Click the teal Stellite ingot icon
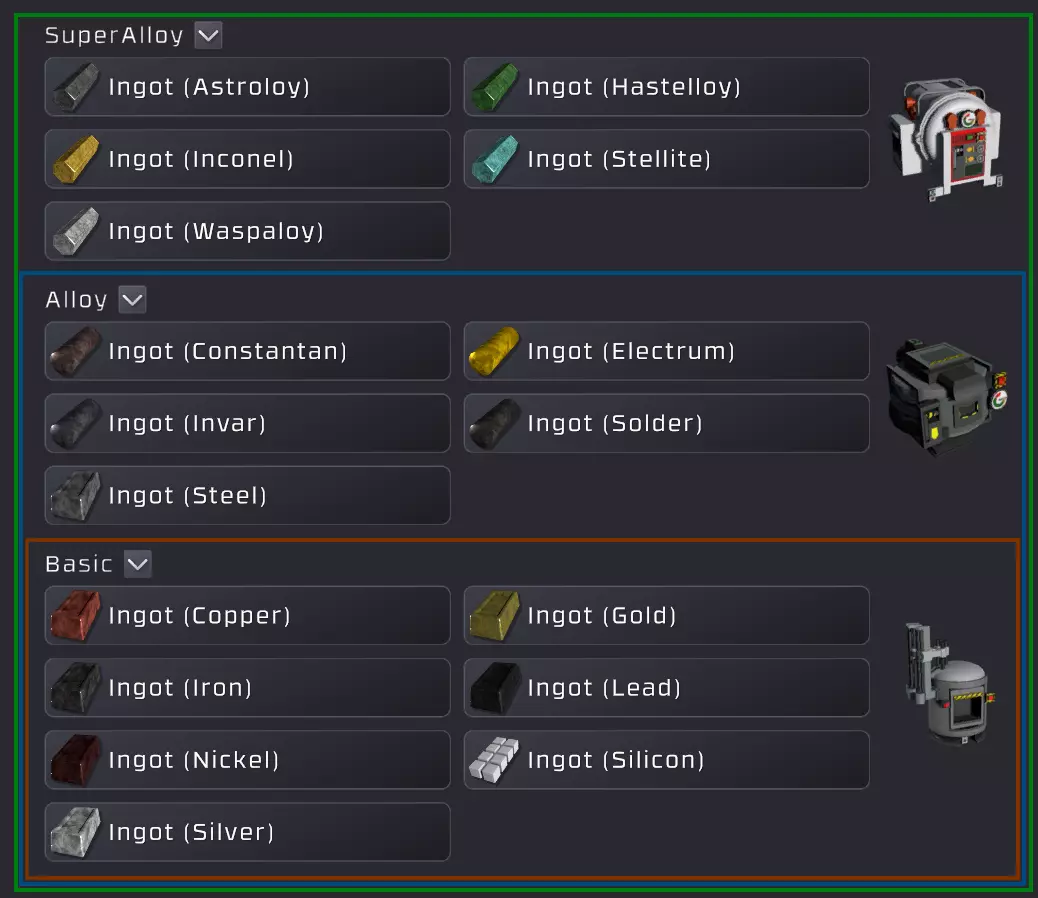The image size is (1038, 898). tap(495, 159)
